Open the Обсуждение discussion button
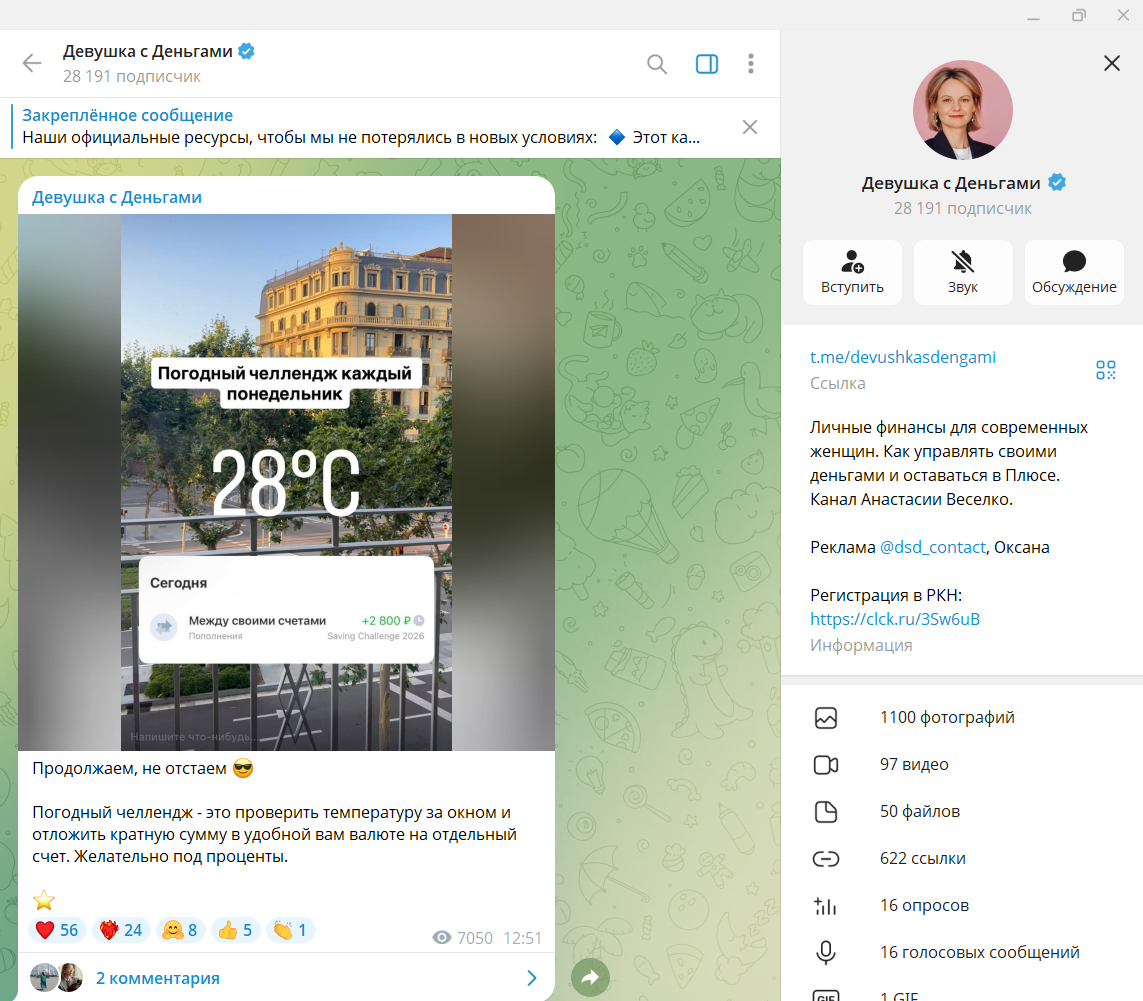This screenshot has width=1143, height=1001. (1074, 272)
